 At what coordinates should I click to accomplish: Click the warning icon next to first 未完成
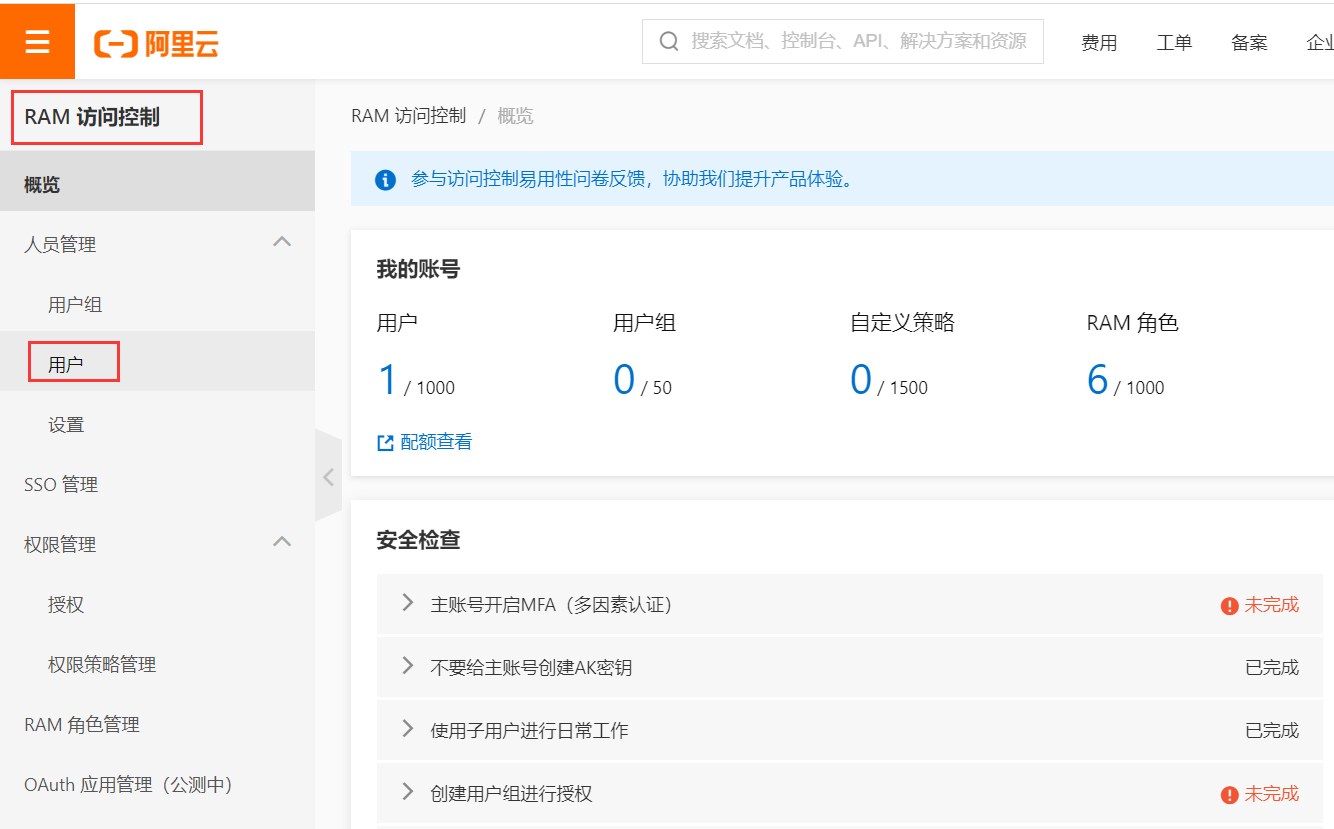pos(1228,604)
